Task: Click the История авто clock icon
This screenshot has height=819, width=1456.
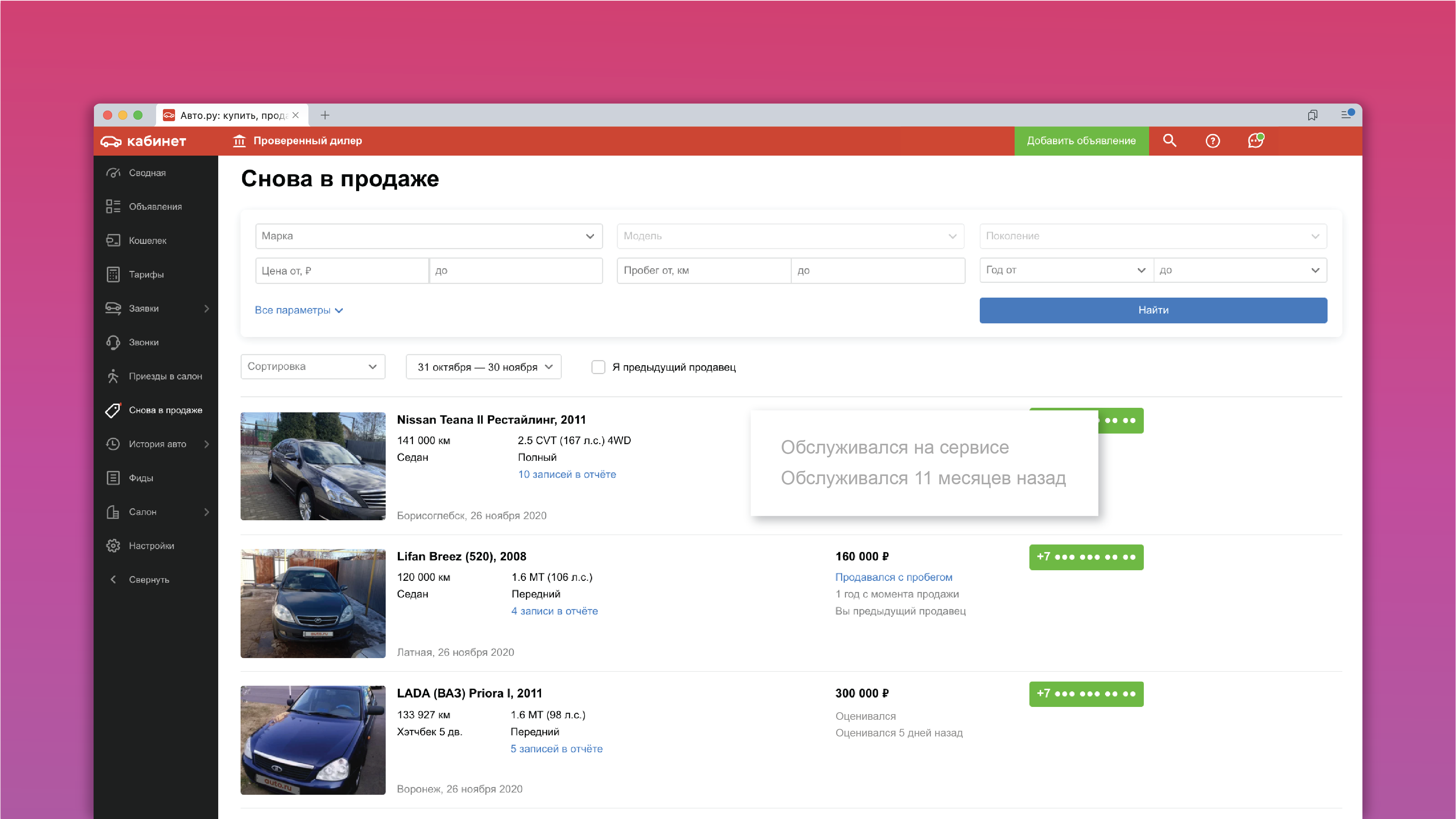Action: [x=113, y=444]
